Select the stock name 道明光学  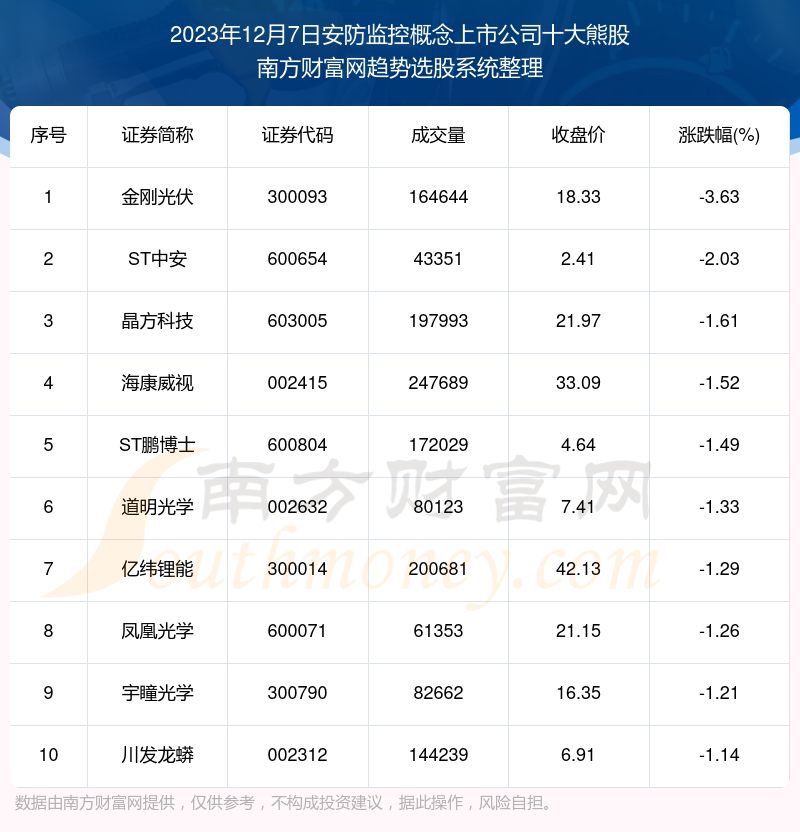(x=158, y=507)
